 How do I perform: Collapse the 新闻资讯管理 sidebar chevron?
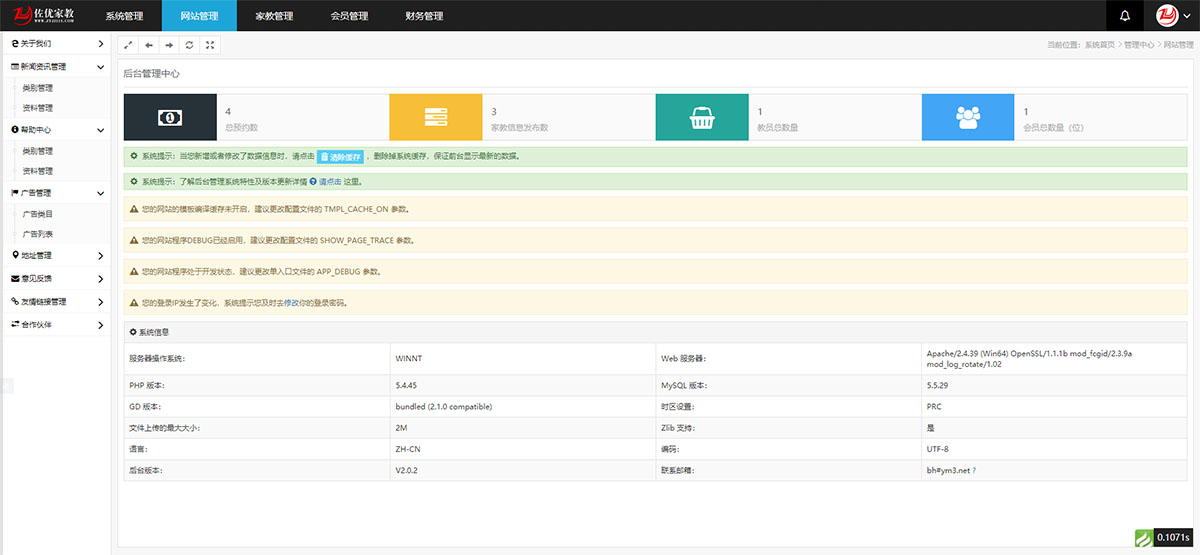[x=101, y=67]
